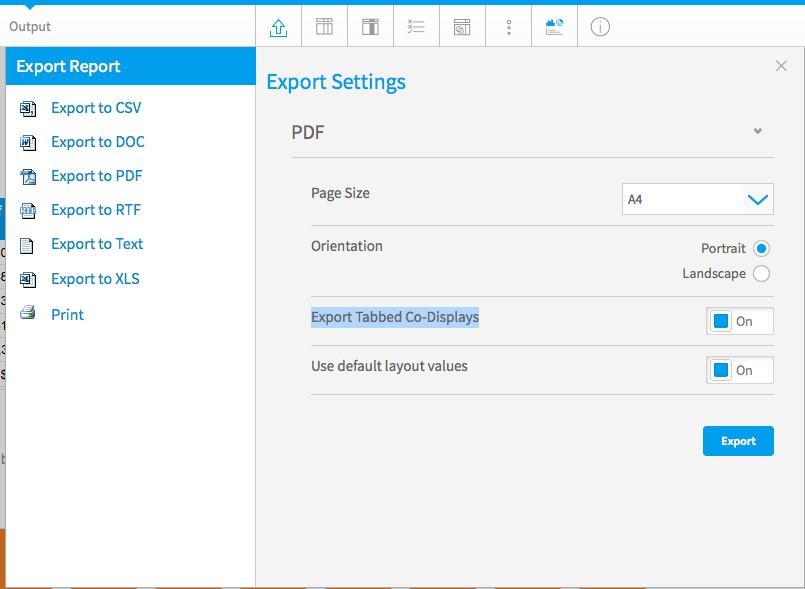Screen dimensions: 805x589
Task: Click the report page settings icon
Action: (462, 27)
